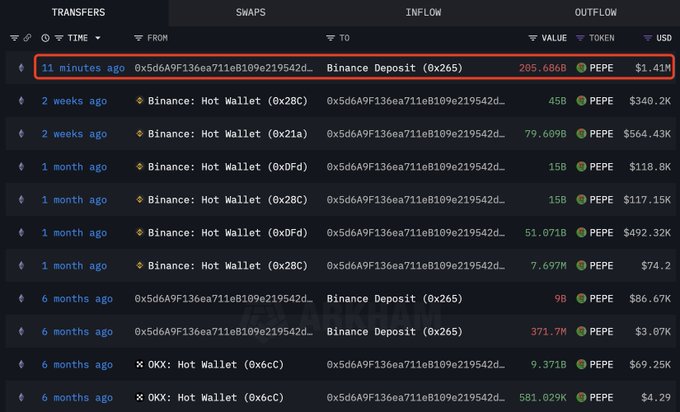Open the chain filter icon in header
Viewport: 680px width, 412px height.
(14, 38)
